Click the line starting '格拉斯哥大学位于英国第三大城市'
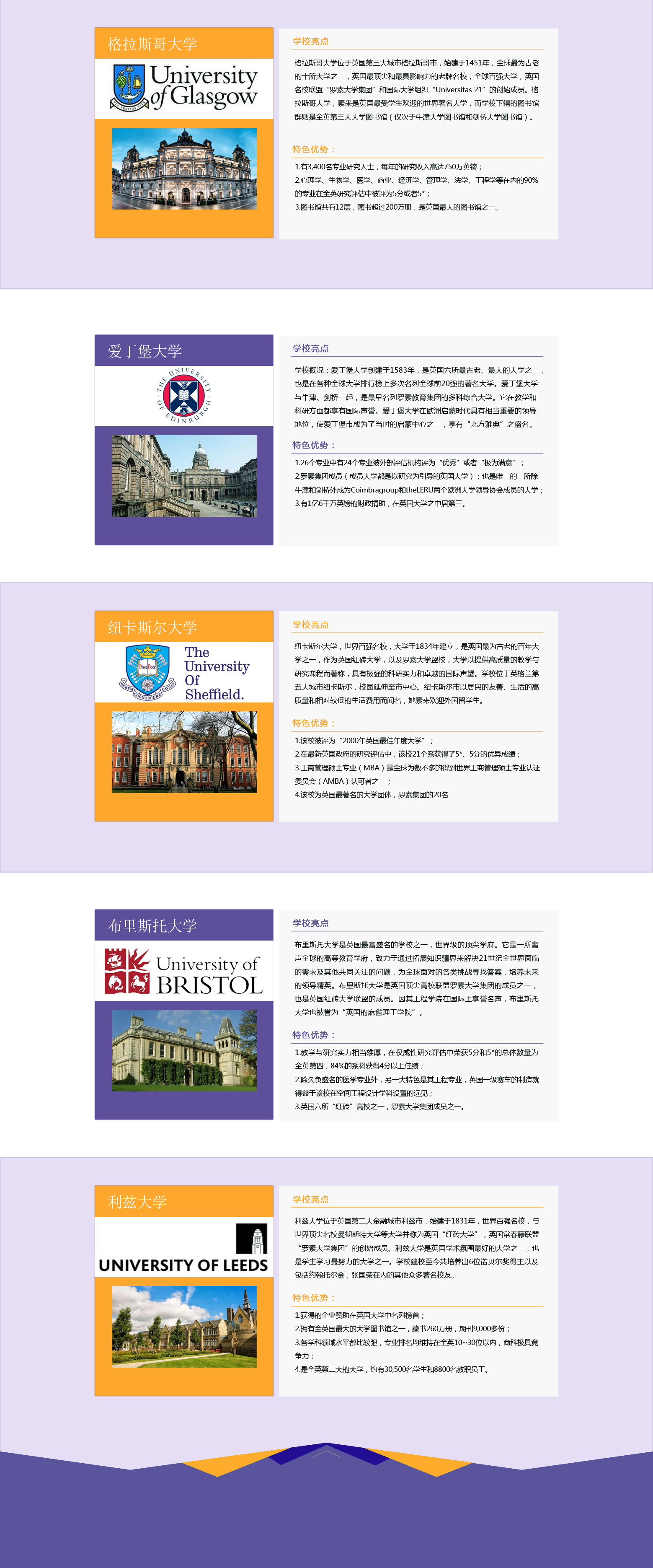 416,63
